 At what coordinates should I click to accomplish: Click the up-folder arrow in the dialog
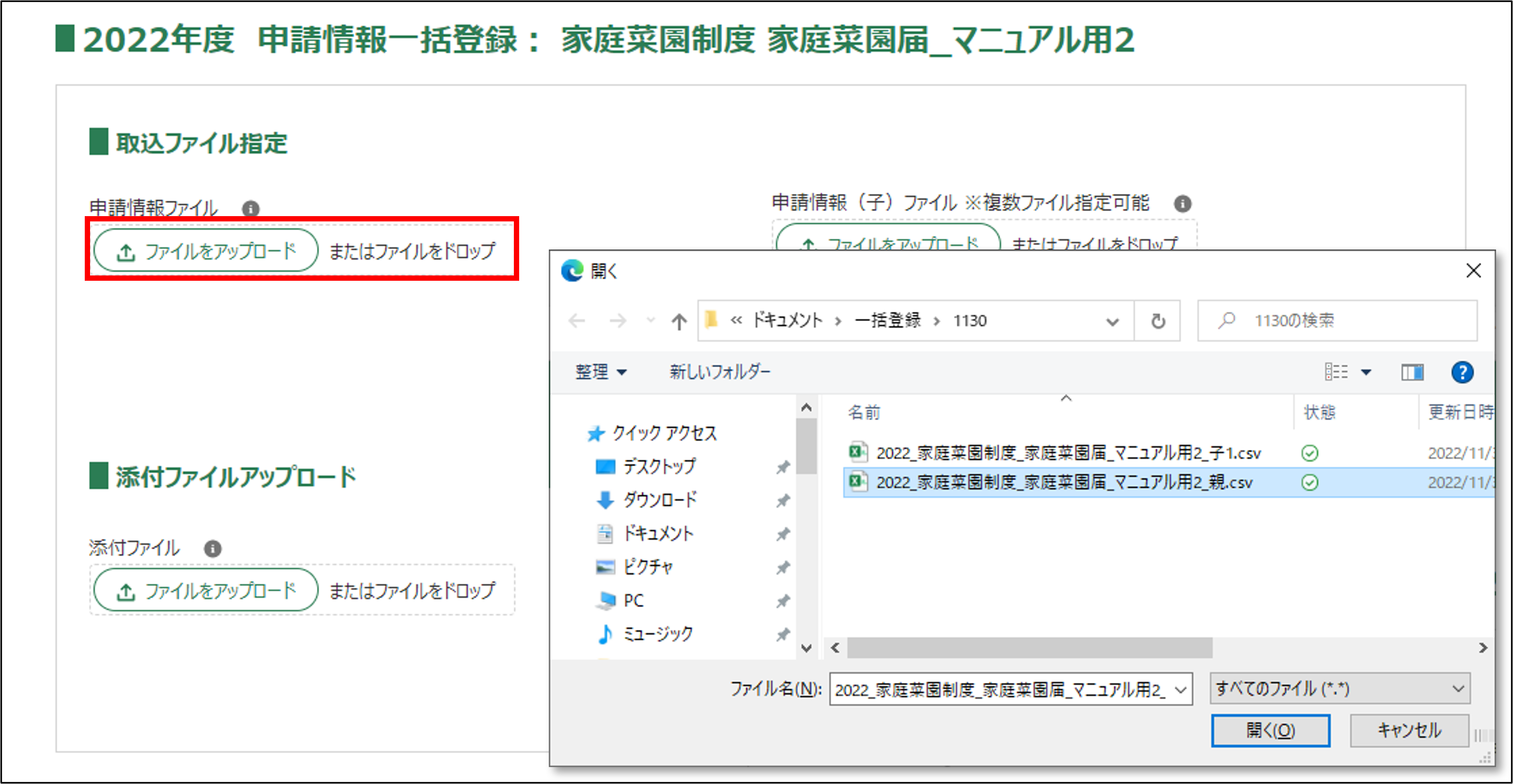(x=679, y=321)
